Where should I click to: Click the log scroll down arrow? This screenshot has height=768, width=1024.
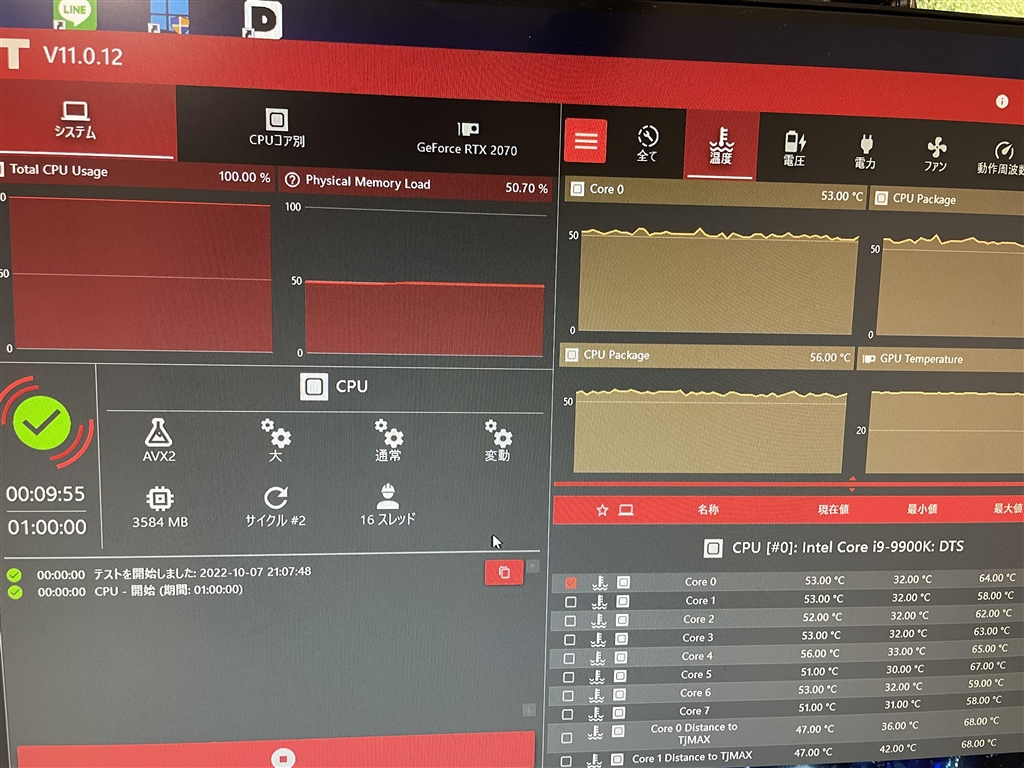pos(529,710)
